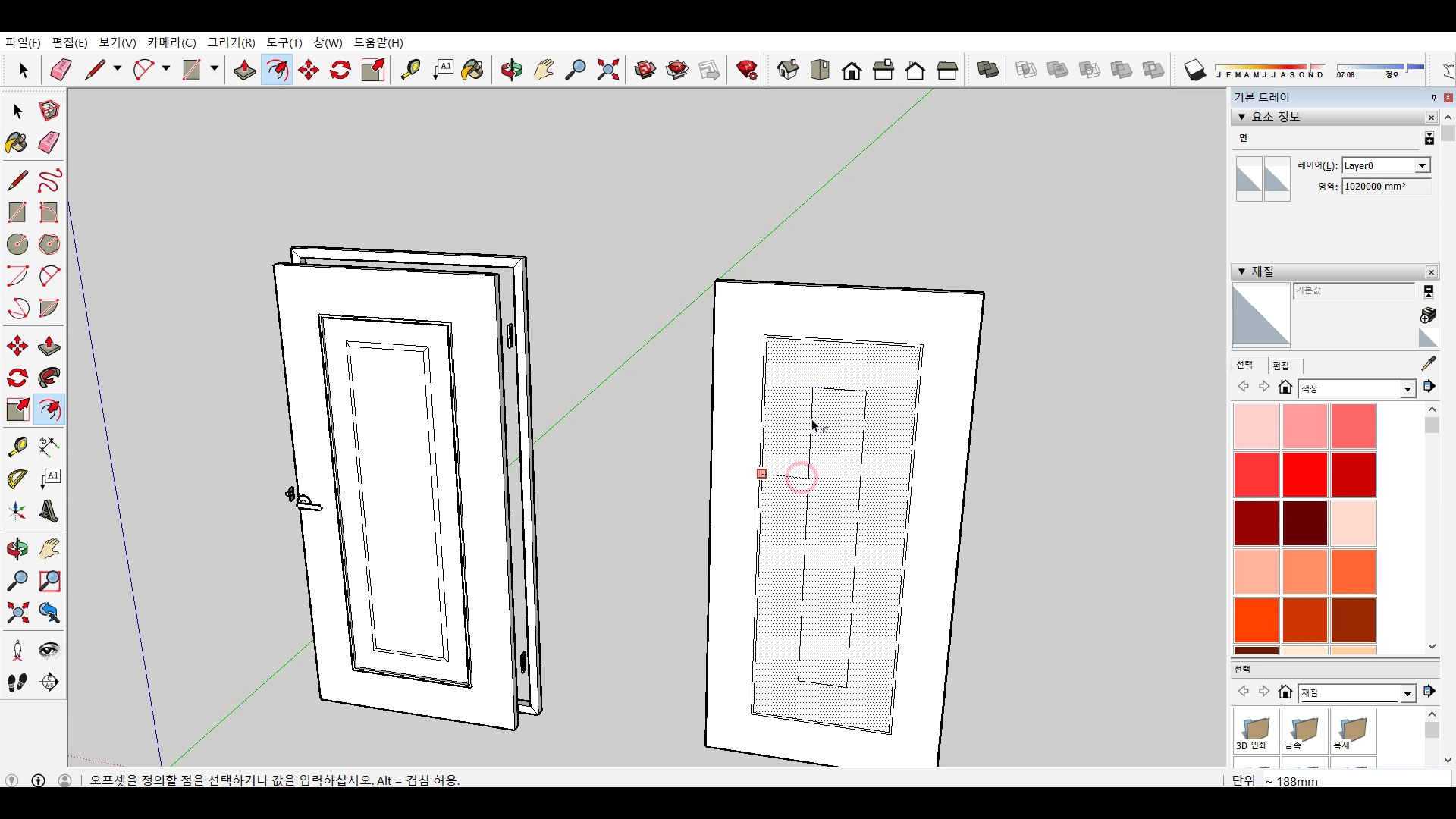Open the 색상 material library dropdown
The width and height of the screenshot is (1456, 819).
(1407, 389)
